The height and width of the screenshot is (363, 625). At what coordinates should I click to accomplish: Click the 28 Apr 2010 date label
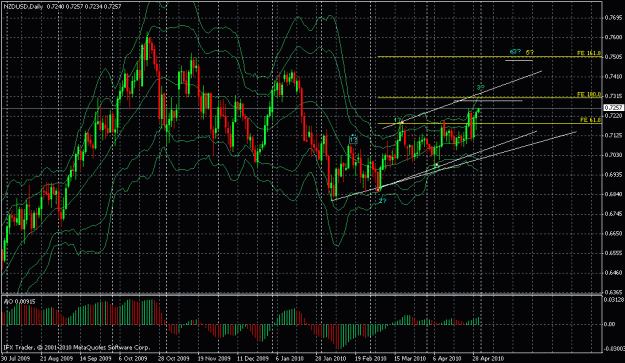tap(488, 358)
